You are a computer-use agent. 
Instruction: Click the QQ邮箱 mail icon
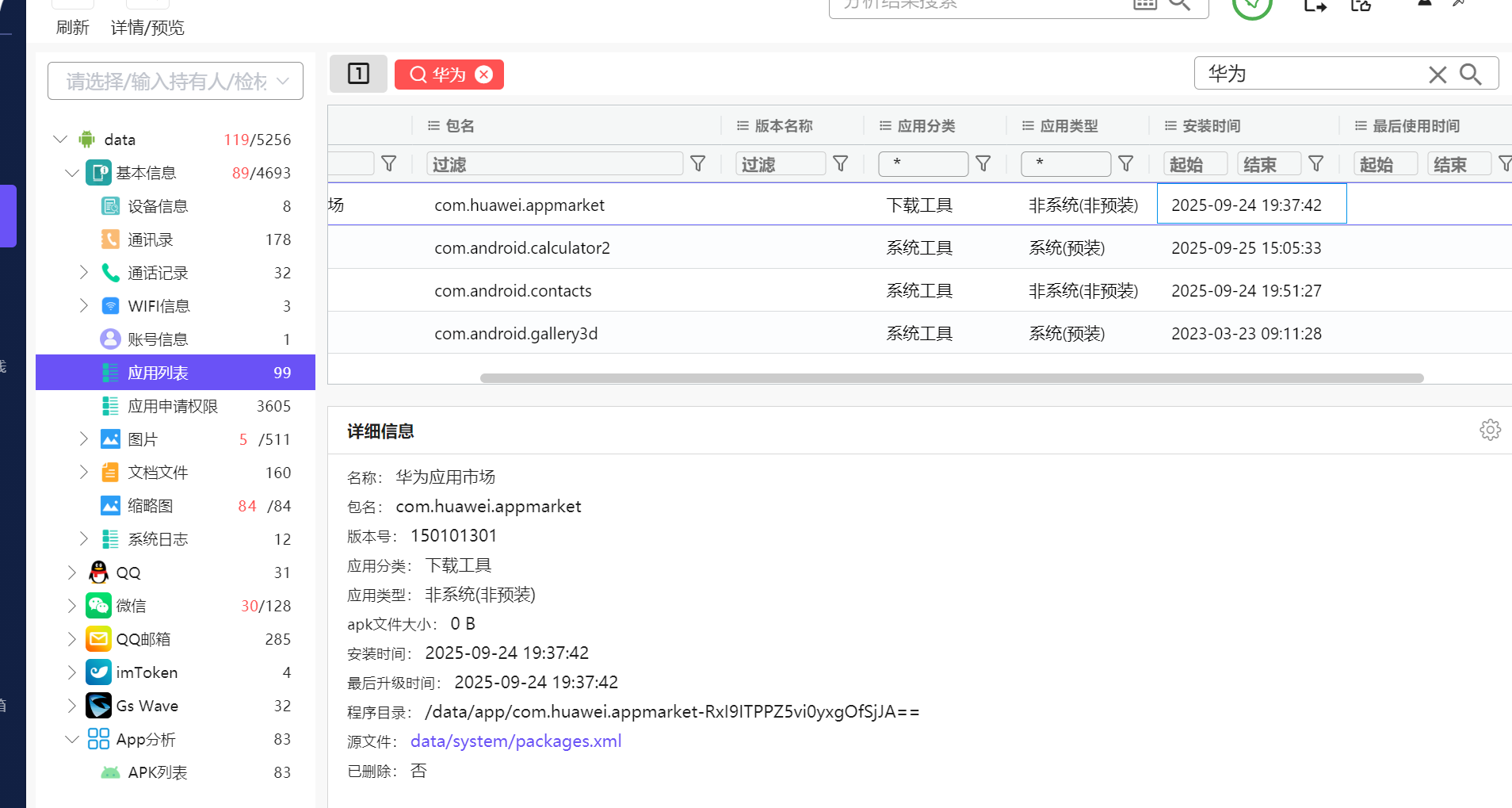point(98,639)
